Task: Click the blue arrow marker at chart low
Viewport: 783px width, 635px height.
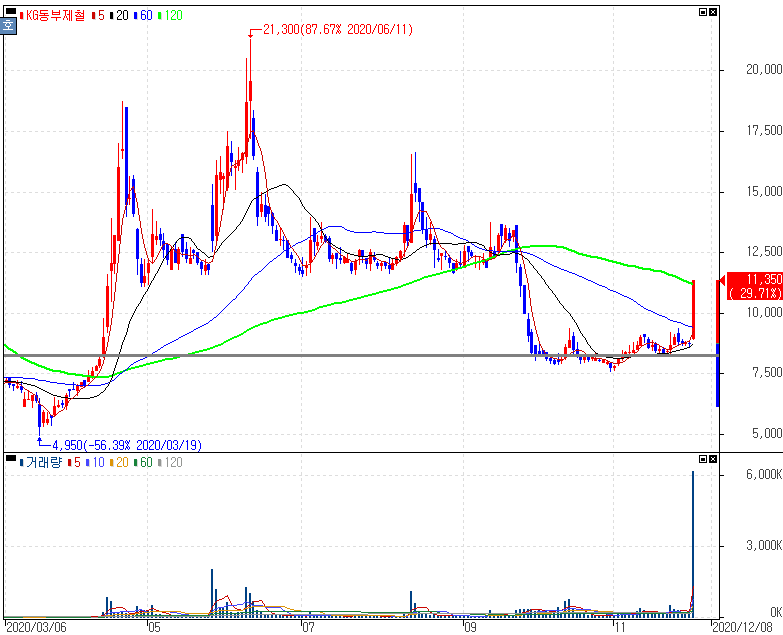Action: [40, 440]
